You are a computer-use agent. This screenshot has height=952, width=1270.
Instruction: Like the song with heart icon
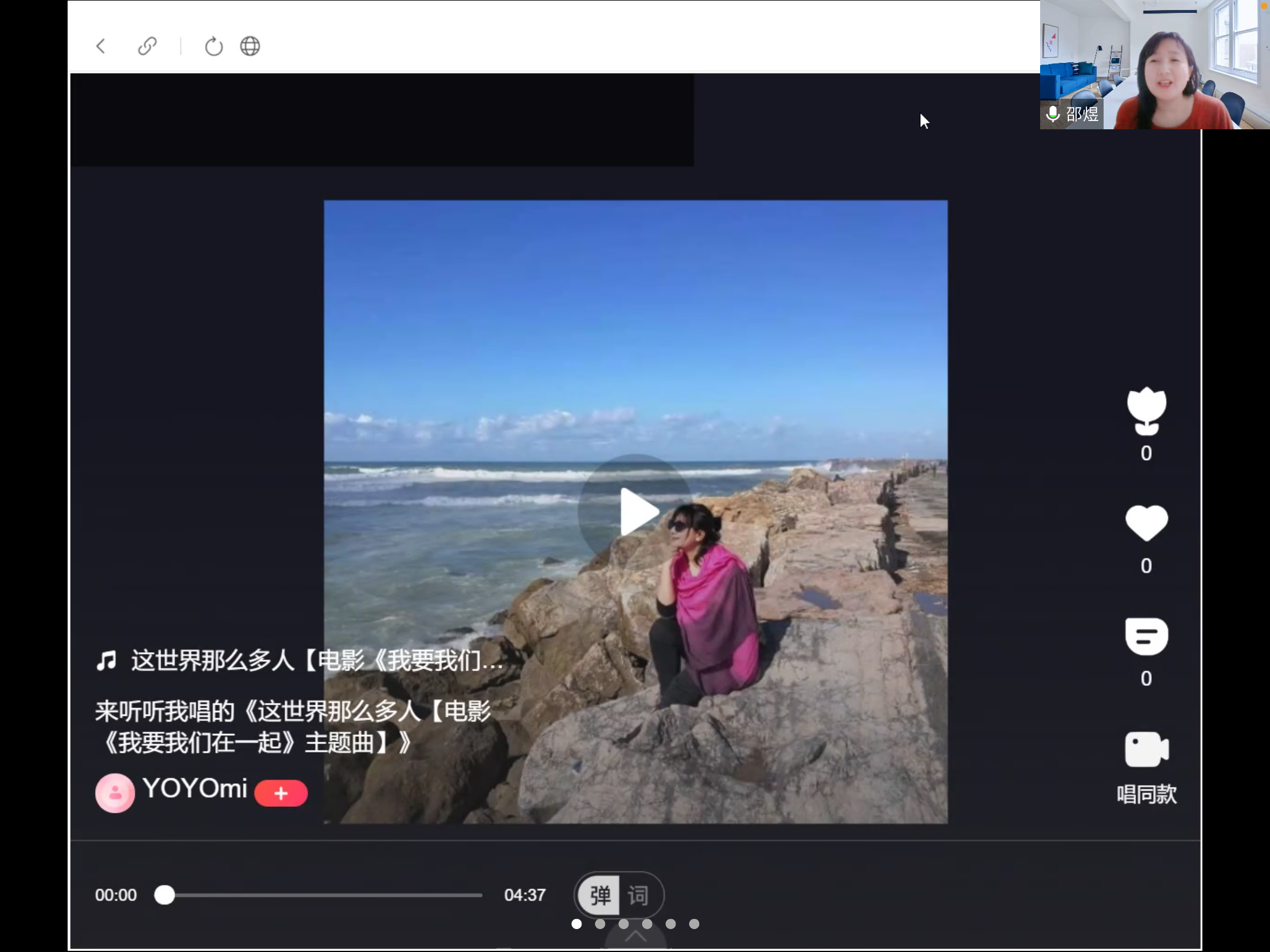tap(1146, 523)
